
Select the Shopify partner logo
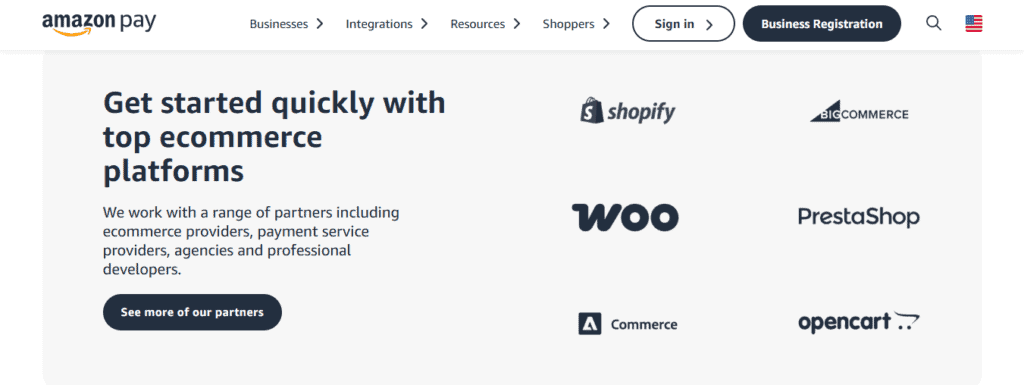point(628,112)
